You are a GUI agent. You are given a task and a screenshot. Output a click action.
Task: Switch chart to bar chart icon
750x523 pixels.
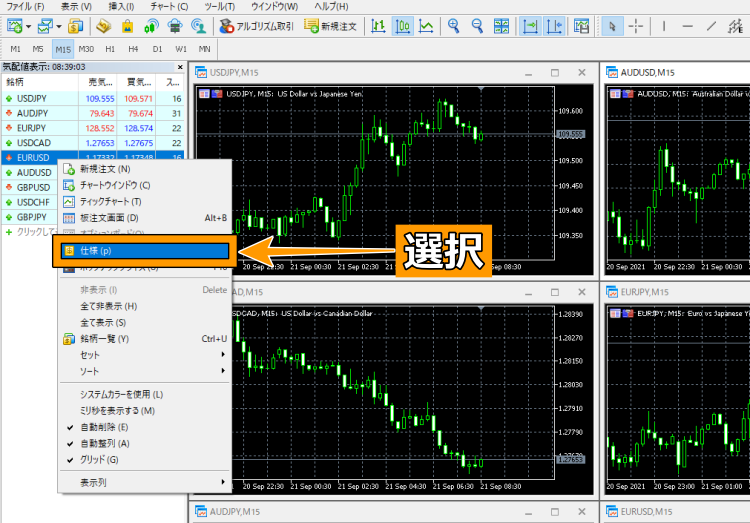[x=378, y=26]
